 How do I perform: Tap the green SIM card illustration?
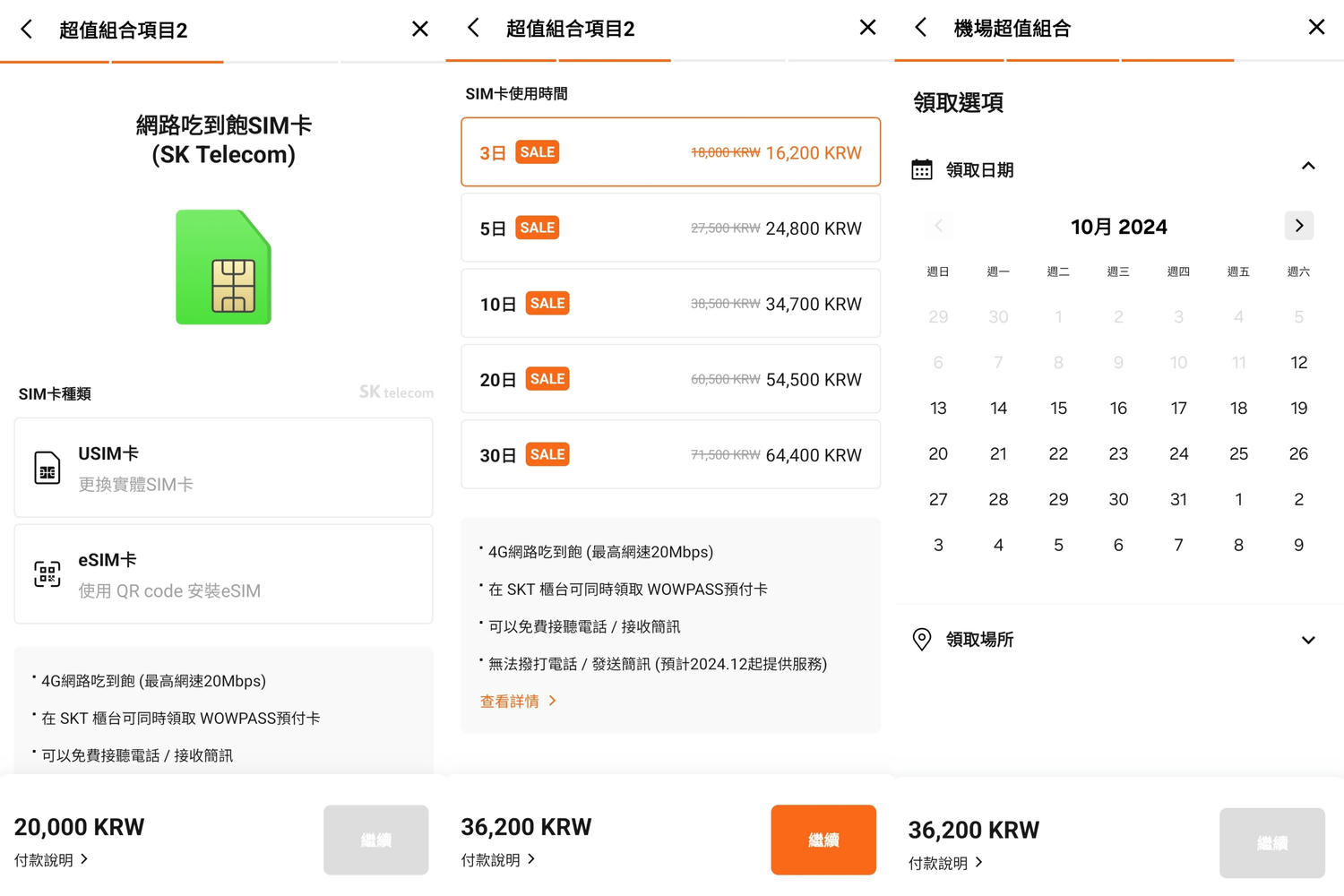(223, 267)
